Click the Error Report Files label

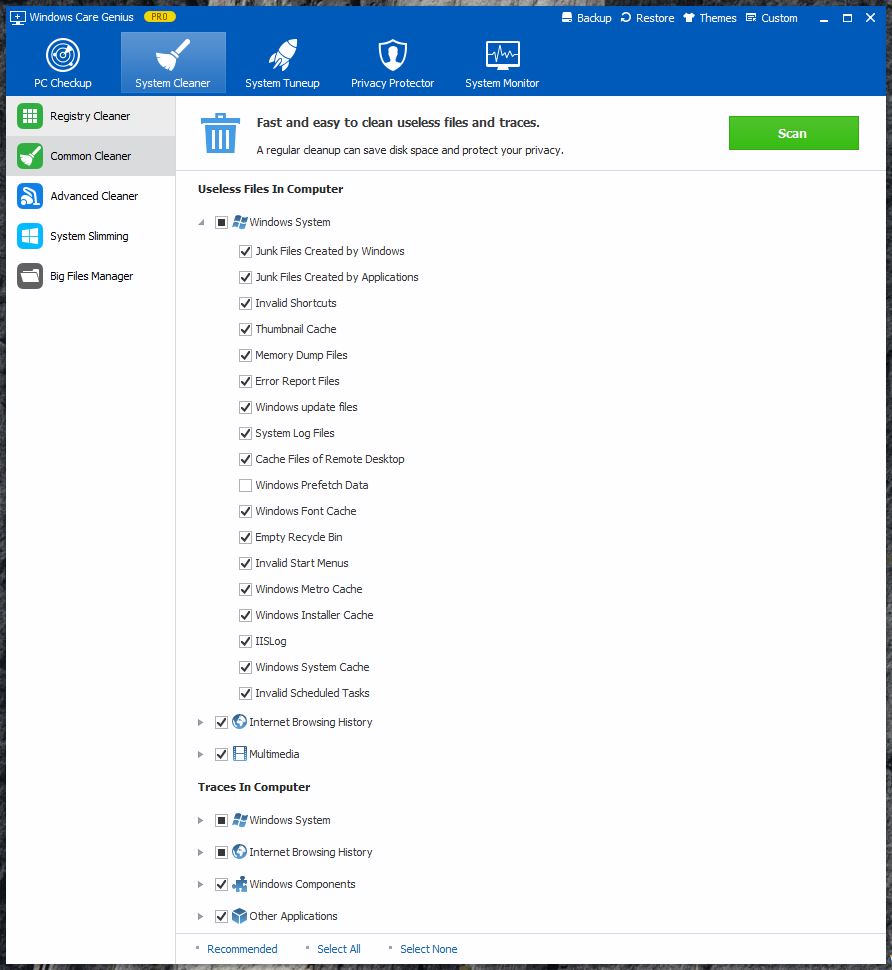[x=297, y=381]
